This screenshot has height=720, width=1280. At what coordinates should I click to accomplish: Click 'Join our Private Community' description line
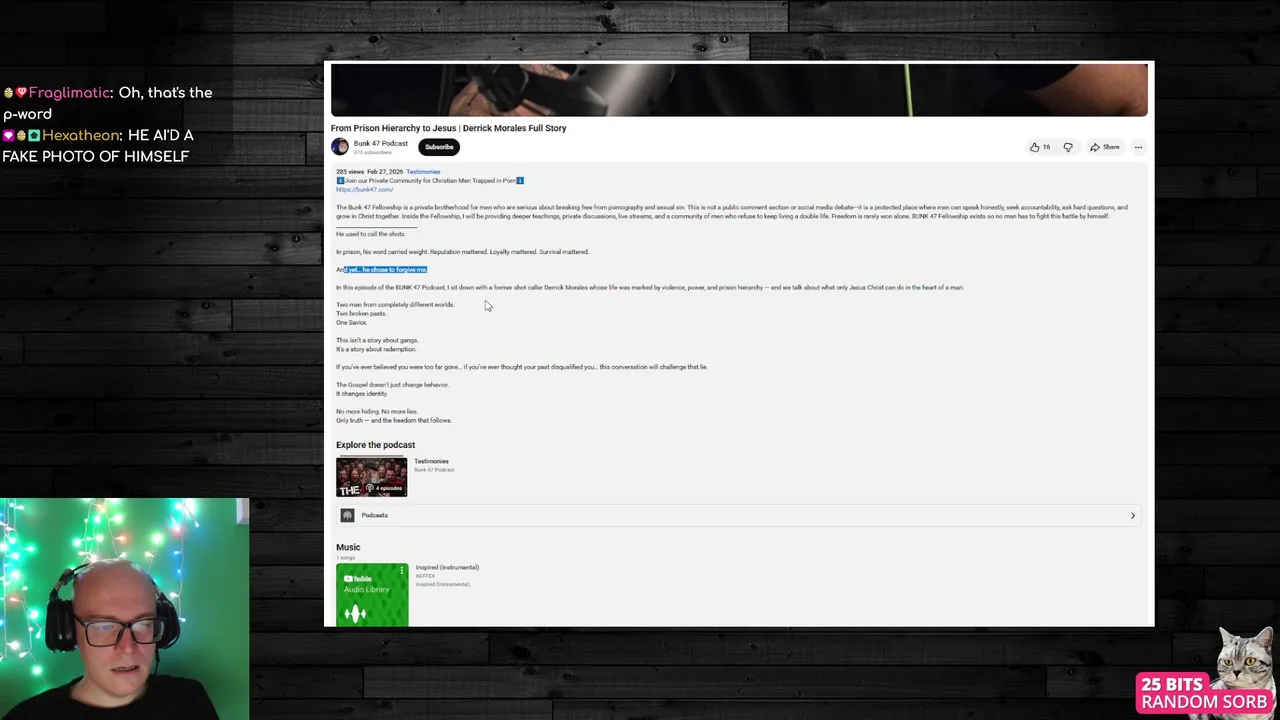[x=430, y=181]
